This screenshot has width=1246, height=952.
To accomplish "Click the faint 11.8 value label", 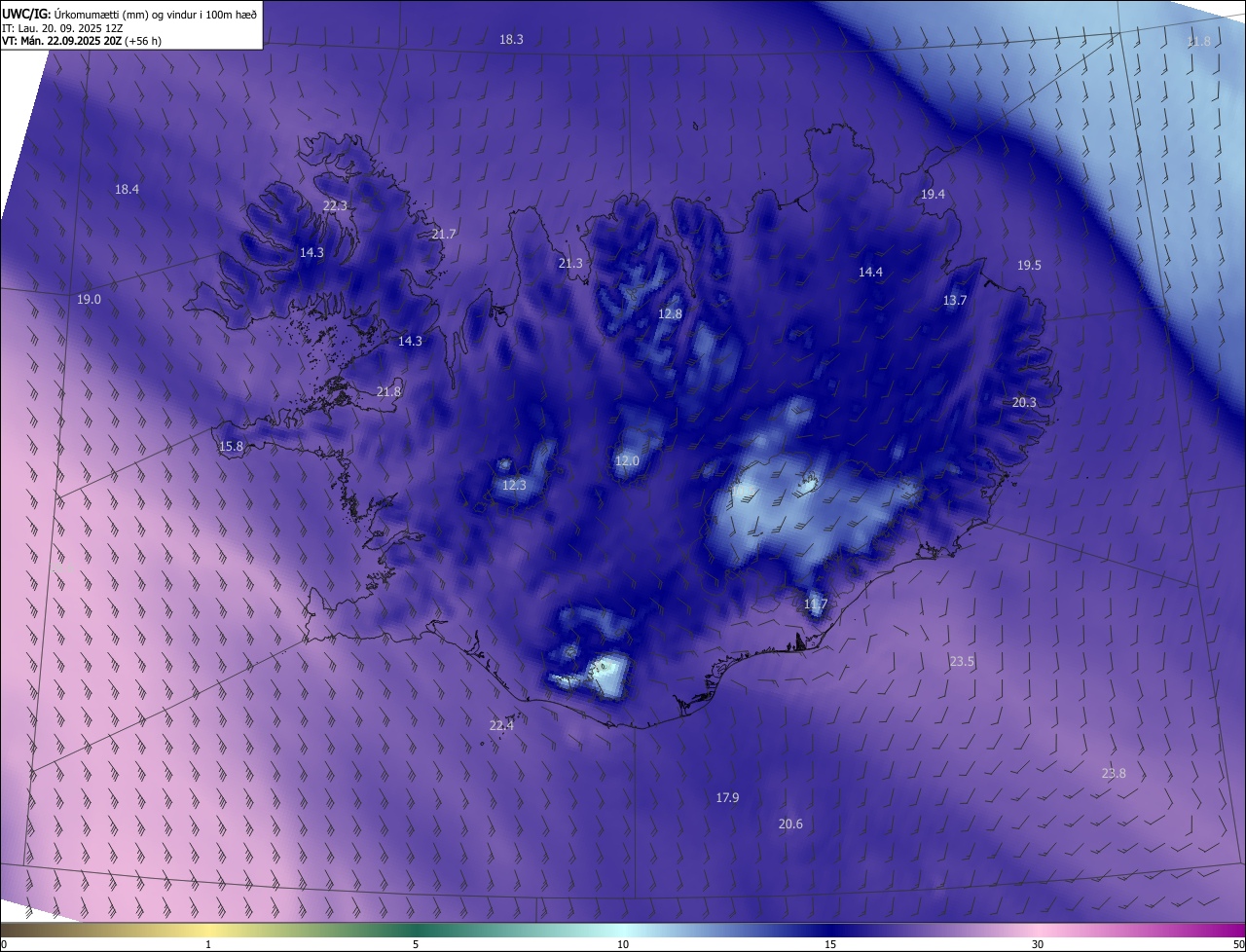I will 1198,42.
